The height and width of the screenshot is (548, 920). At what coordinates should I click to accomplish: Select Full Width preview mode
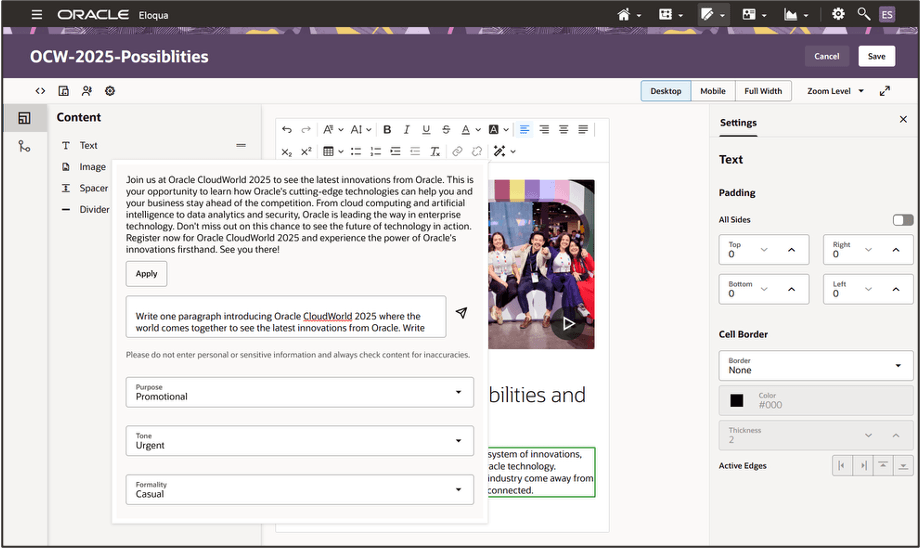(x=763, y=91)
